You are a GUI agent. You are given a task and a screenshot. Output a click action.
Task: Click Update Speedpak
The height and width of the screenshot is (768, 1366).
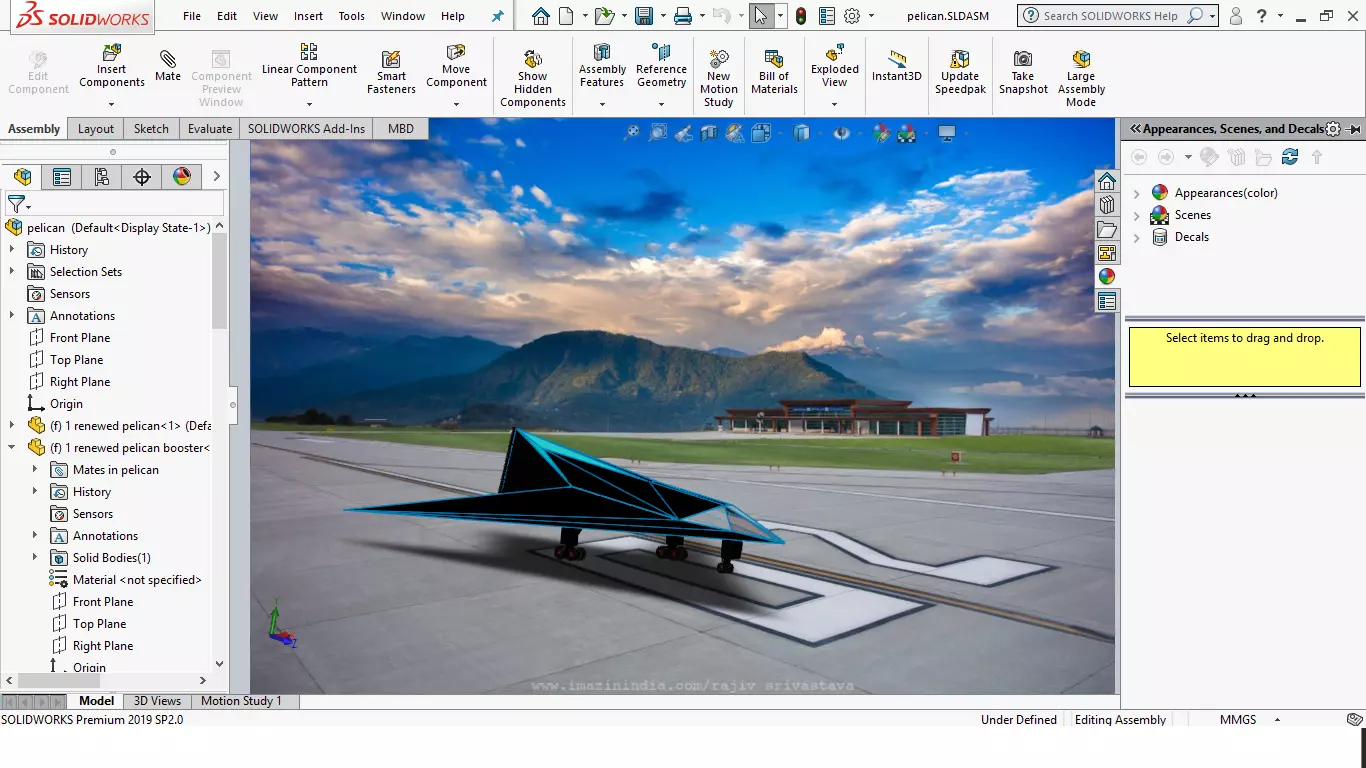pyautogui.click(x=960, y=73)
